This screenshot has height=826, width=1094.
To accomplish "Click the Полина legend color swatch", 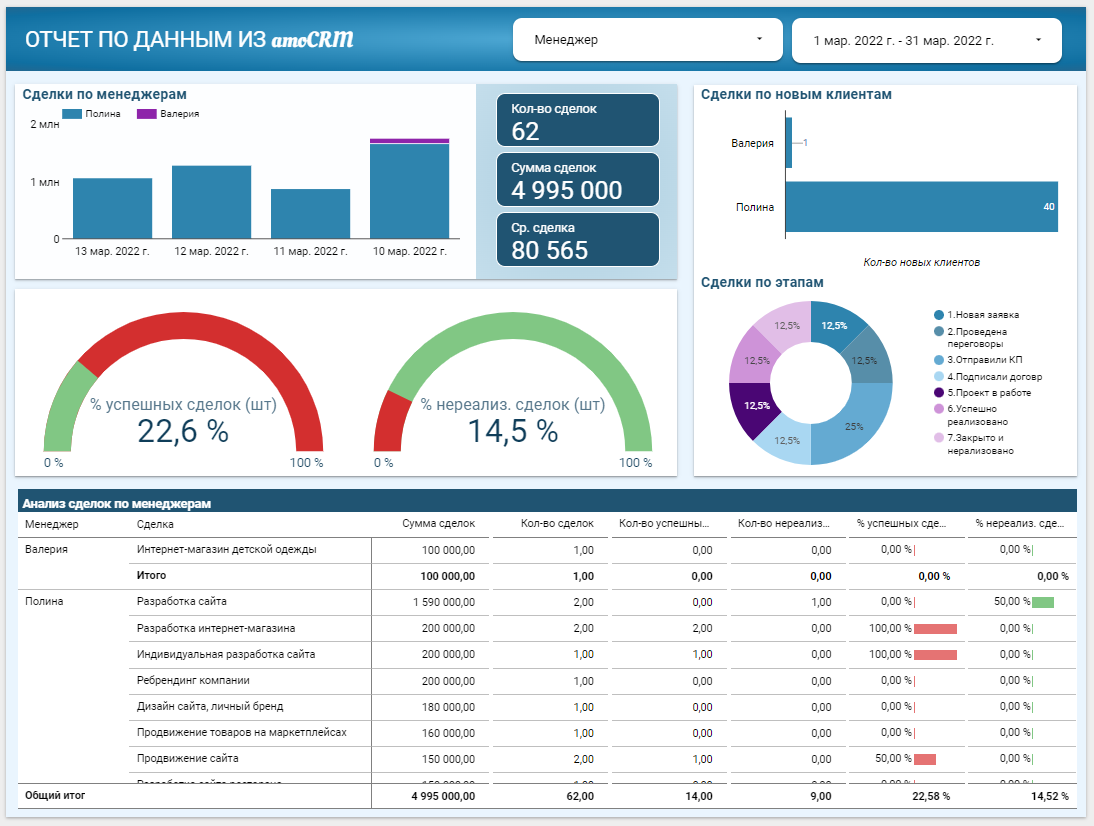I will (x=72, y=114).
